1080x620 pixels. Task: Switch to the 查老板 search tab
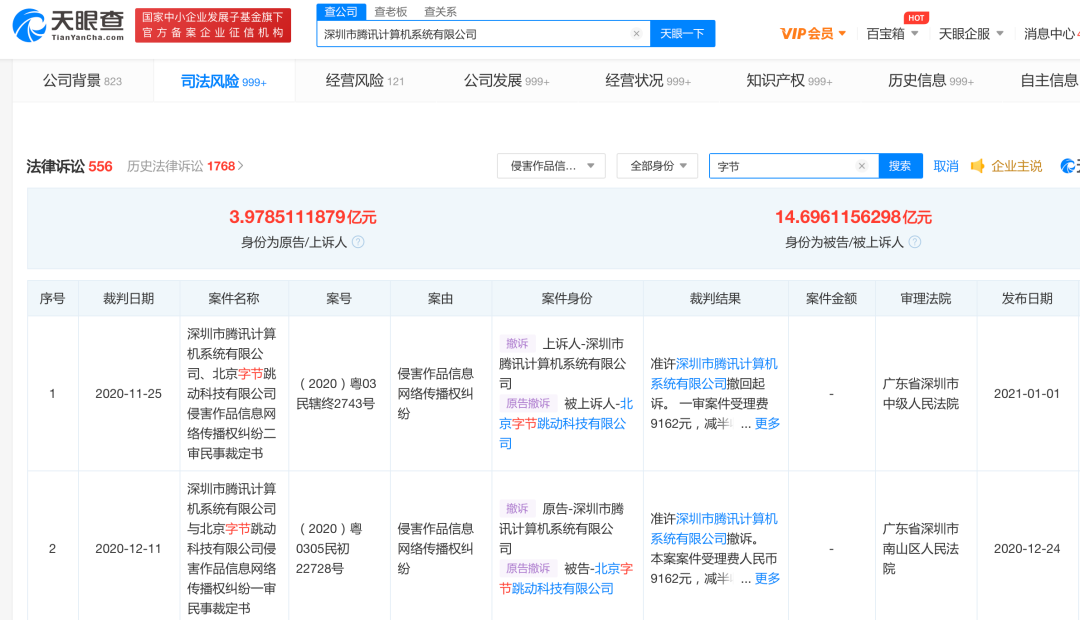pyautogui.click(x=391, y=12)
